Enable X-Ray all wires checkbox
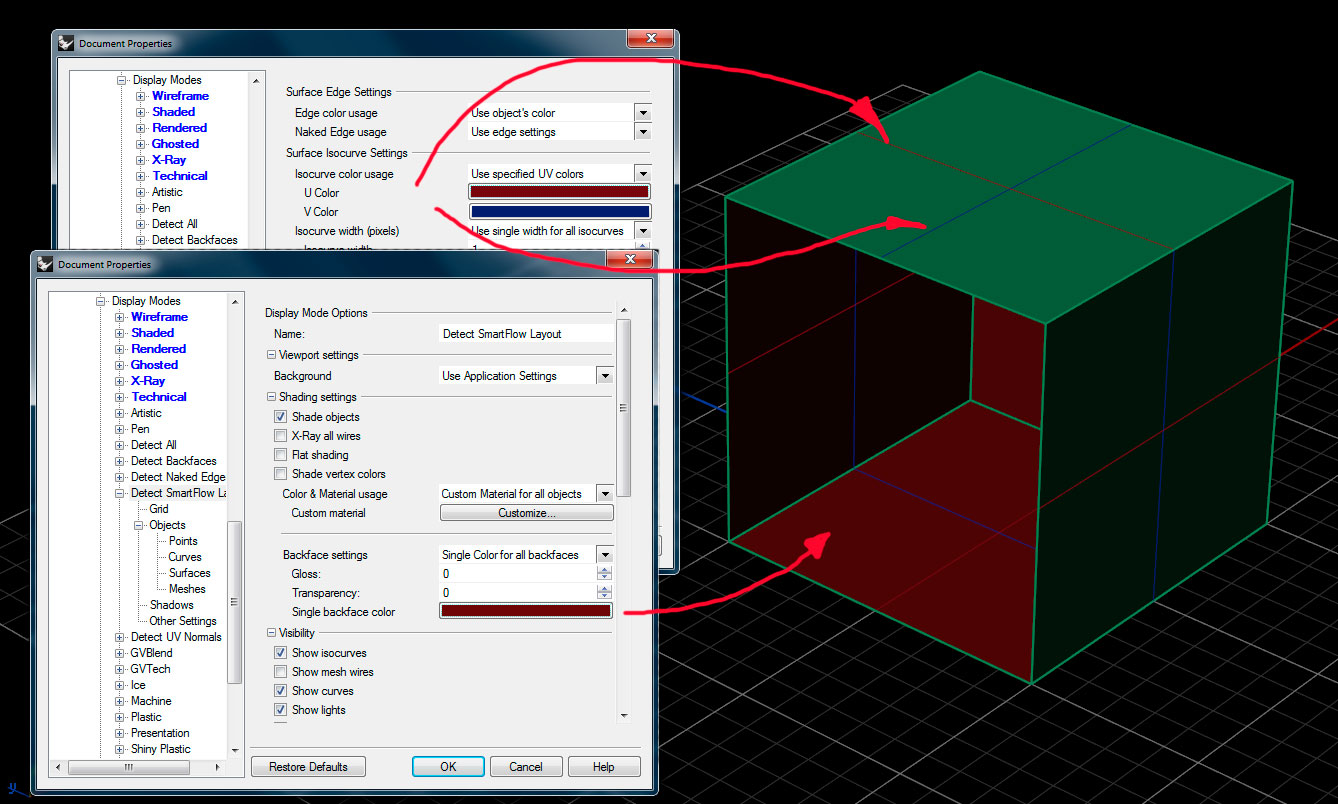 280,436
